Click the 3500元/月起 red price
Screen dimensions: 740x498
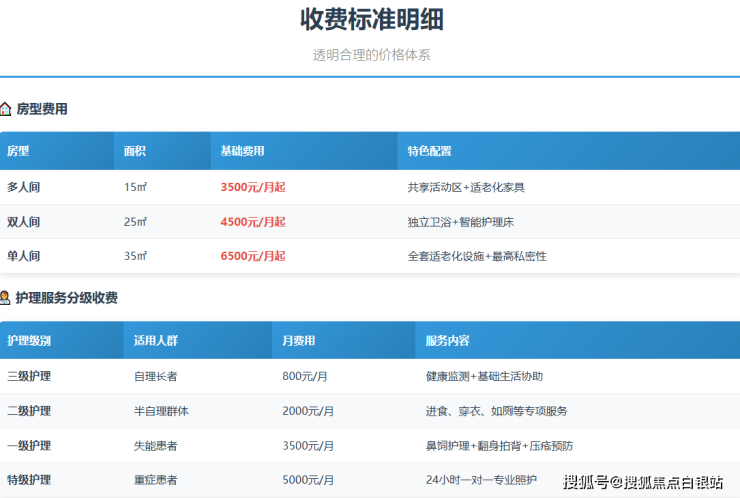[252, 187]
